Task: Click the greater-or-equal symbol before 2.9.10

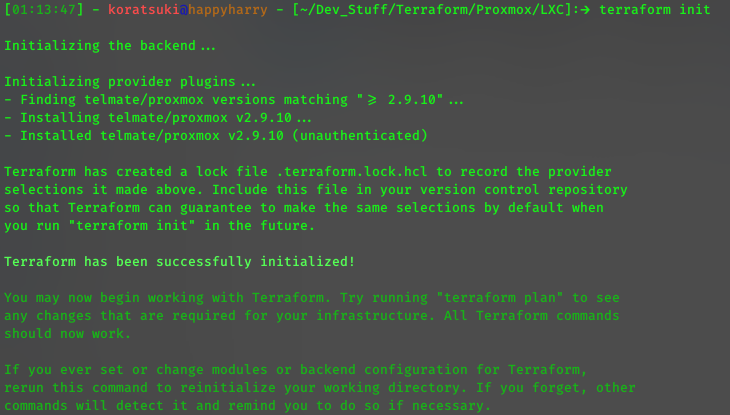Action: [x=372, y=100]
